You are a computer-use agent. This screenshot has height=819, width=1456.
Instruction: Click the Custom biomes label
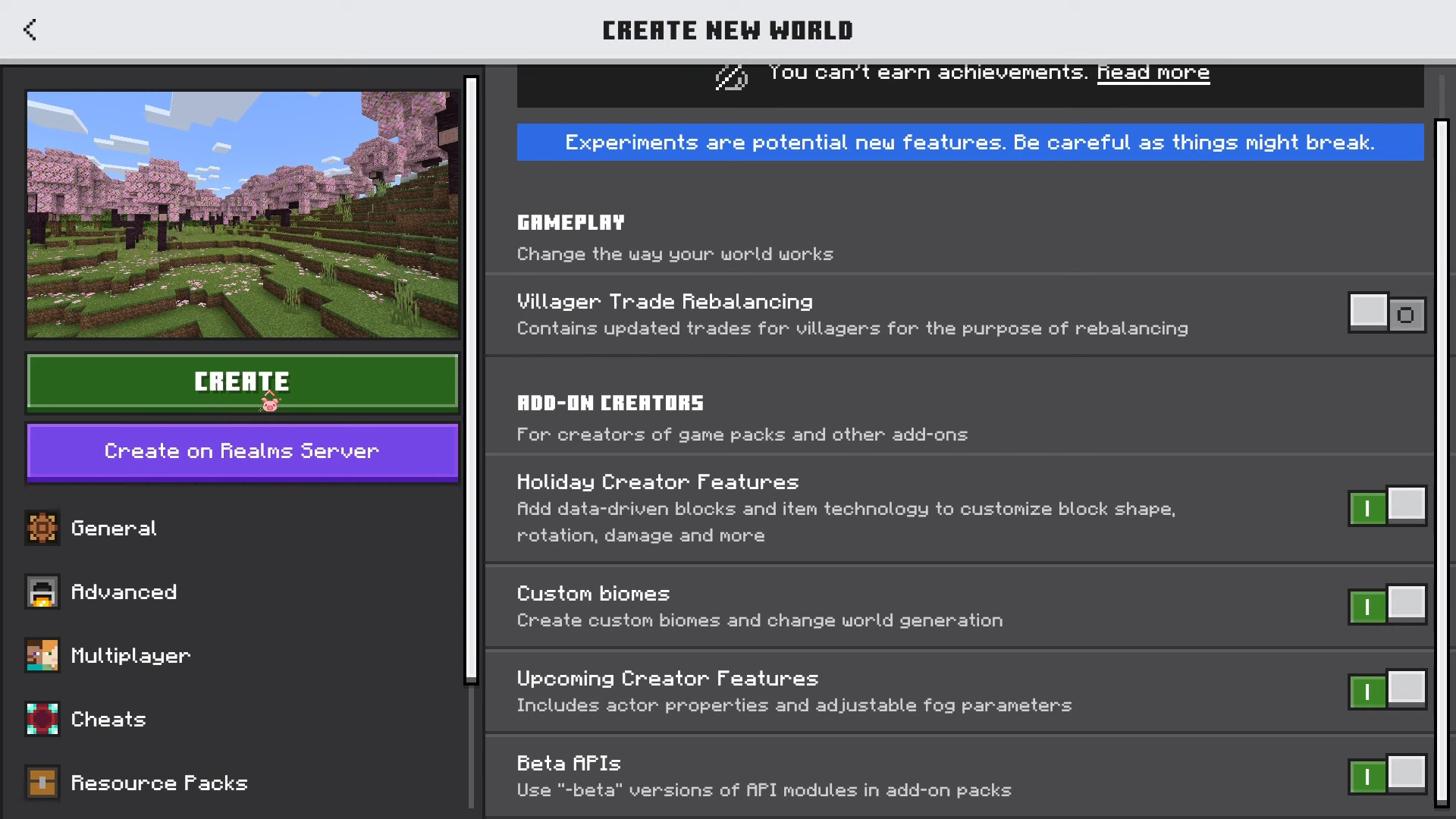(x=594, y=594)
